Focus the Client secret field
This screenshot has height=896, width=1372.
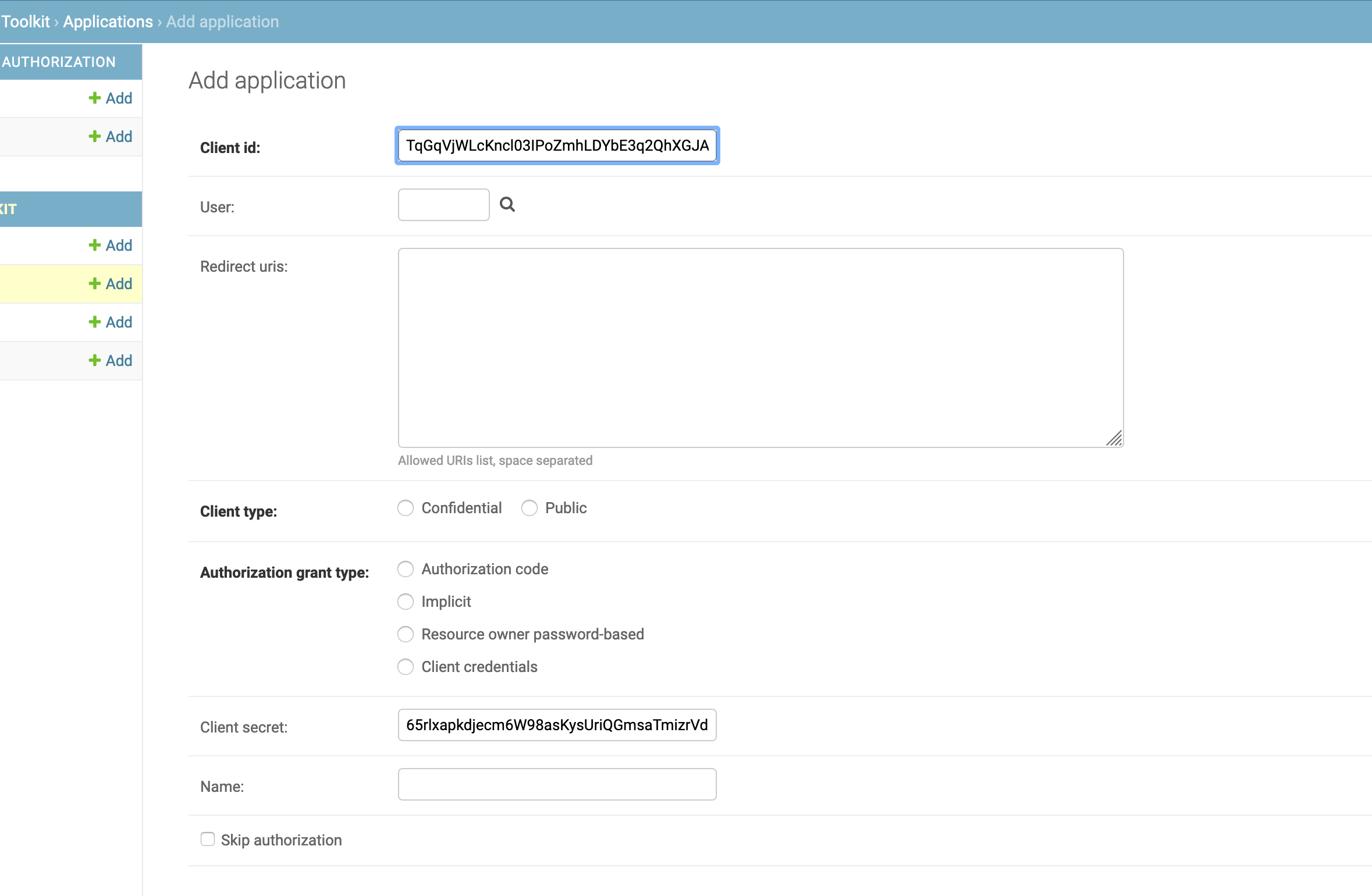tap(557, 725)
